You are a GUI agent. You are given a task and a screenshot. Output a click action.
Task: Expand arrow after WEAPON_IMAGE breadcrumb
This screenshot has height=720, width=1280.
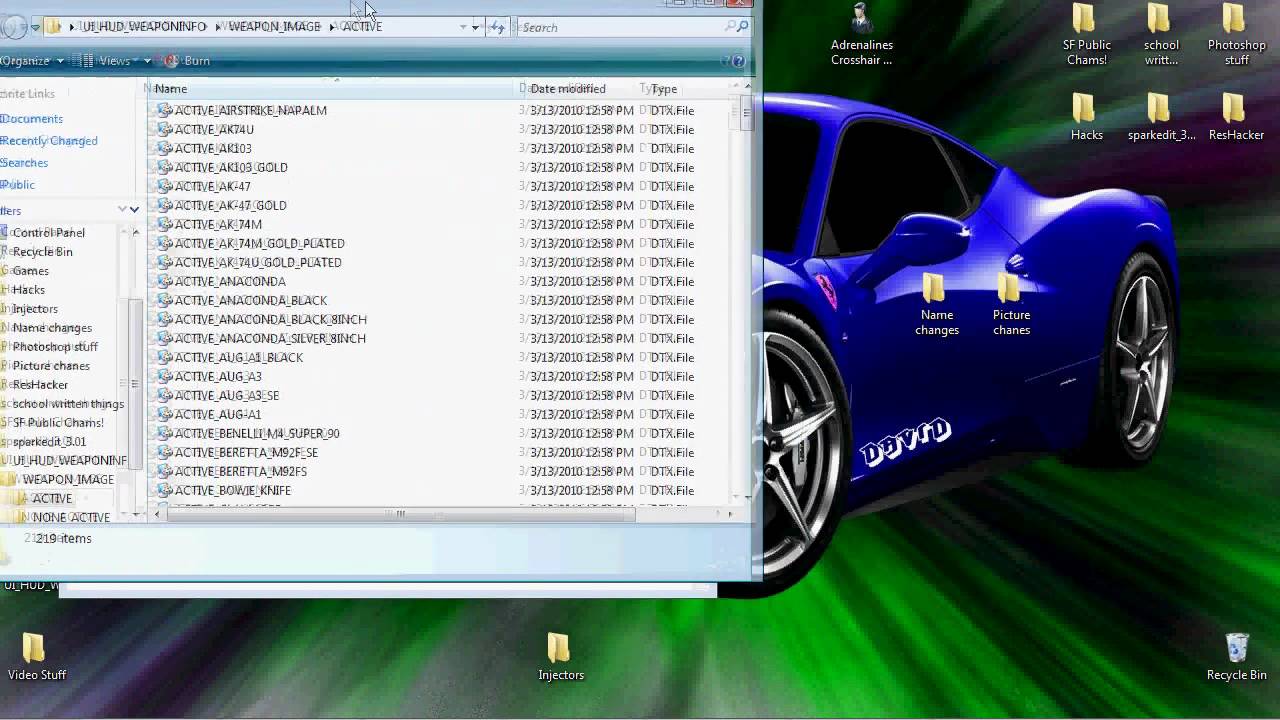point(332,27)
